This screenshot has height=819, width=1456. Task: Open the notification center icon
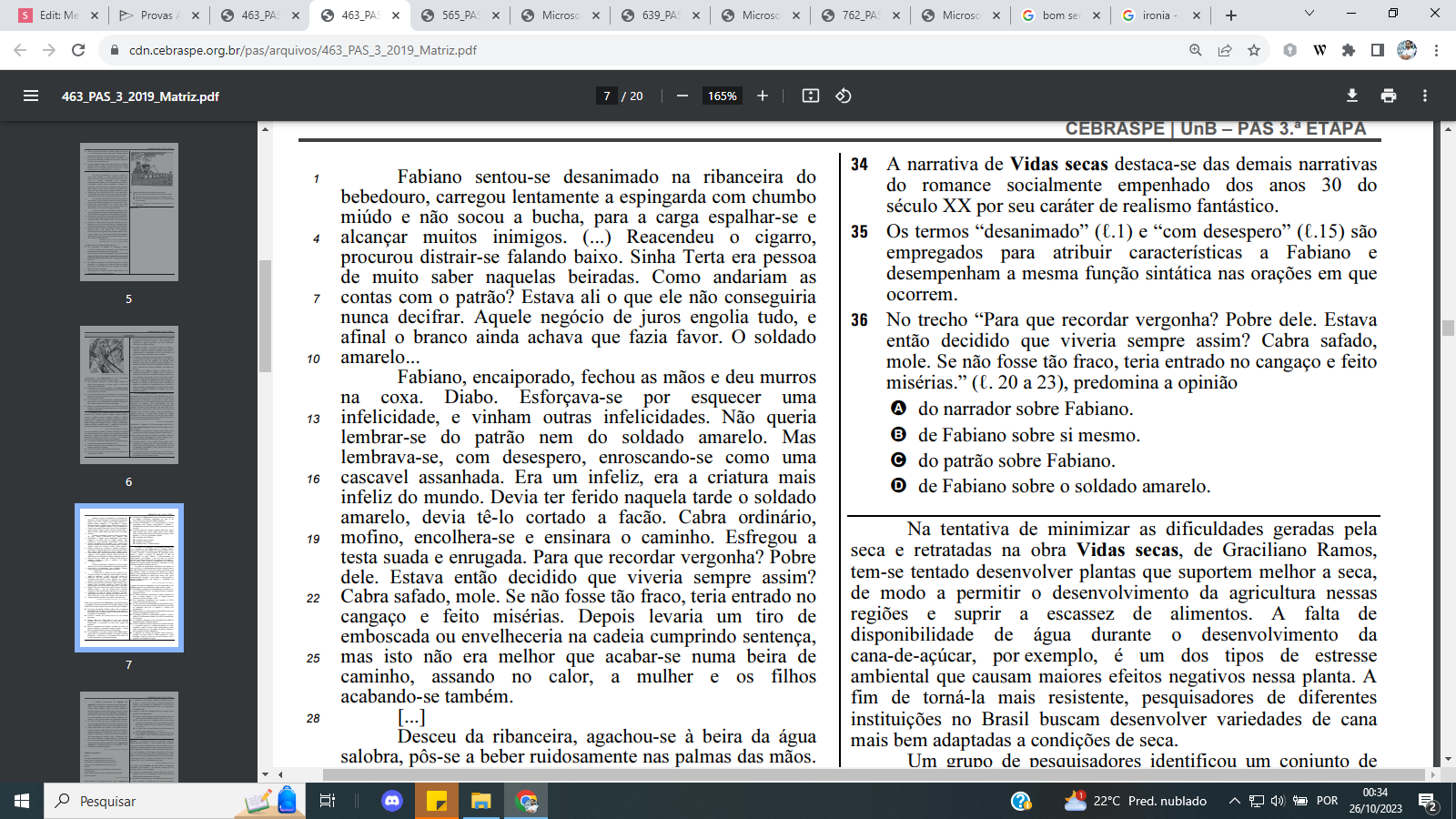tap(1429, 802)
